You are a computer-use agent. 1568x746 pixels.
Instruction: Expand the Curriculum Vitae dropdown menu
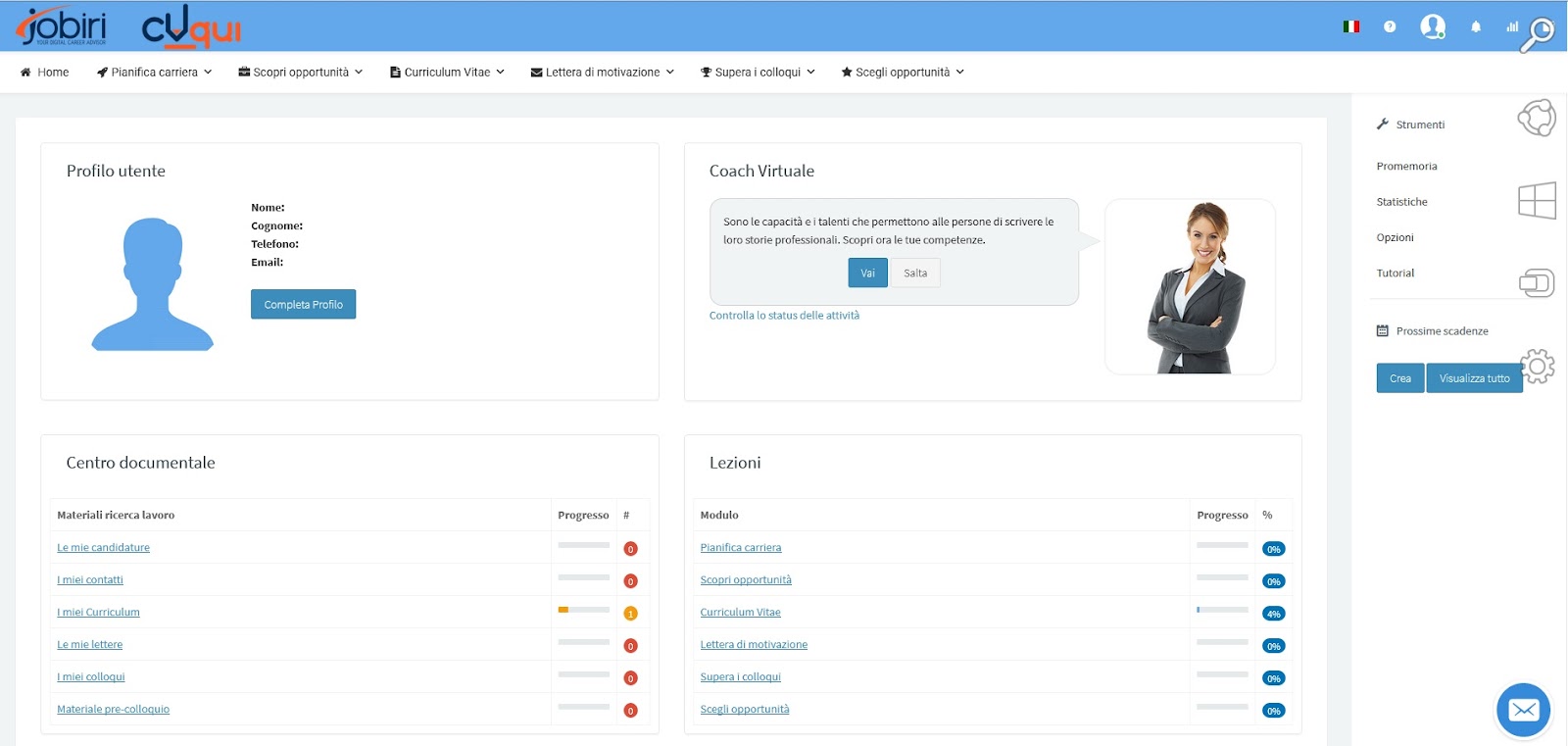(447, 73)
